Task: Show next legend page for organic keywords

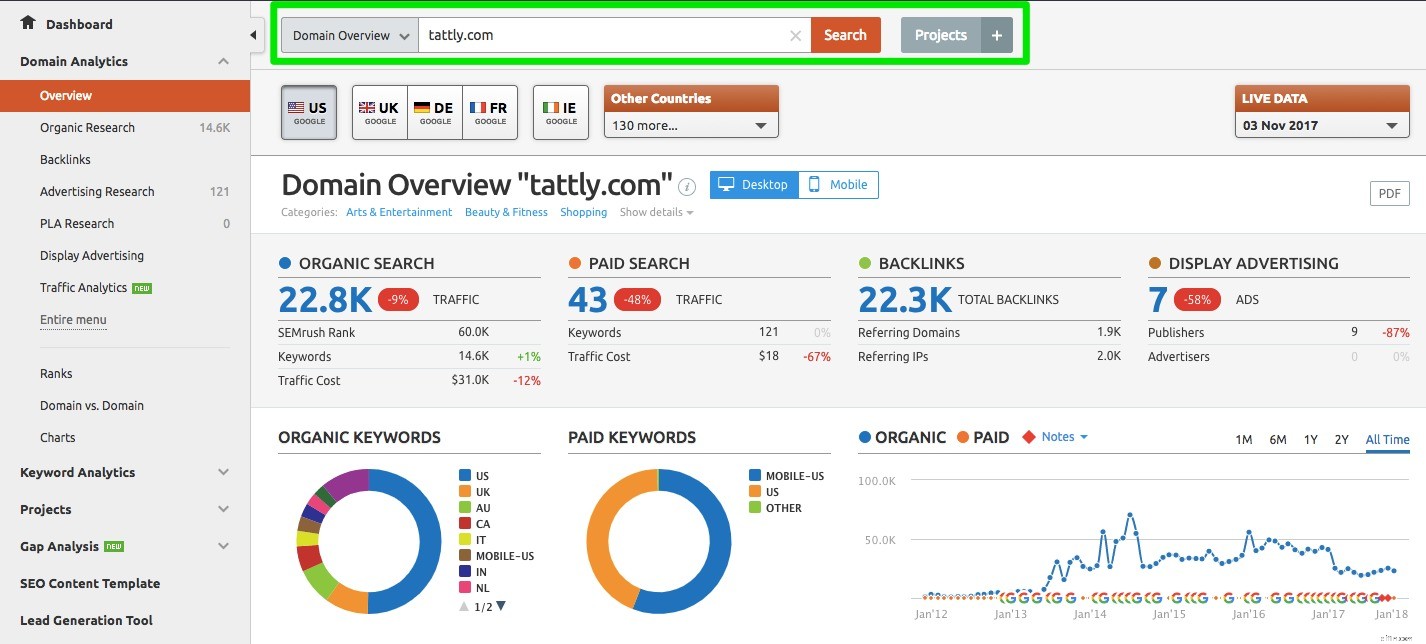Action: (x=500, y=605)
